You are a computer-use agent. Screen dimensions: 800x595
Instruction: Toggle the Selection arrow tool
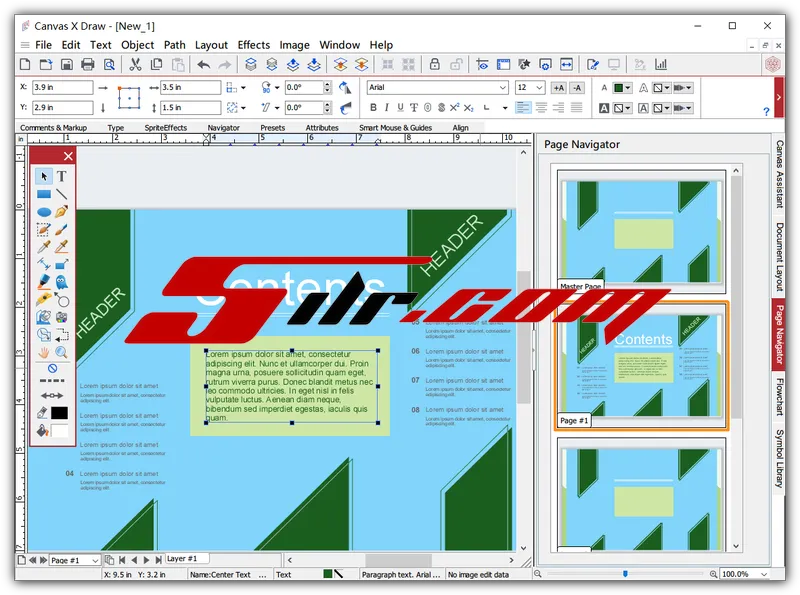click(x=44, y=177)
